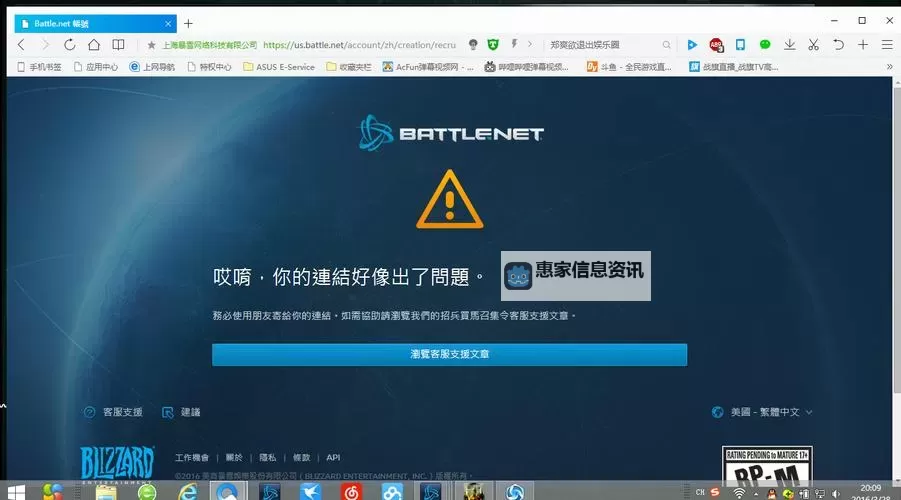Screen dimensions: 901x500
Task: Open Internet Explorer from taskbar
Action: coord(188,492)
